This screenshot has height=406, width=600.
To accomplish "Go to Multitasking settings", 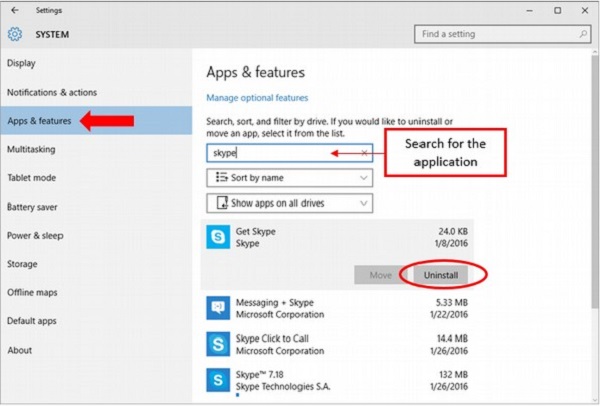I will click(x=31, y=150).
